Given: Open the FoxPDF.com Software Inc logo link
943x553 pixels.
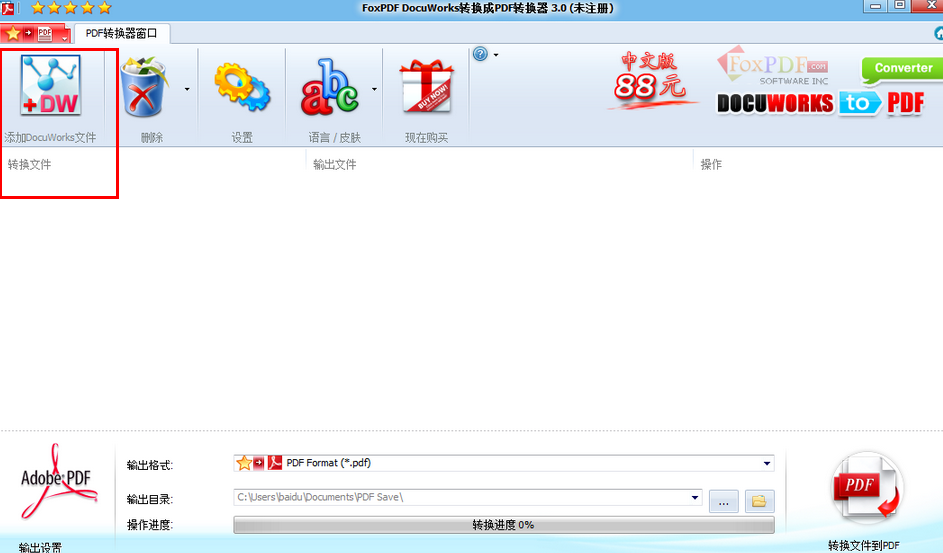Looking at the screenshot, I should [x=774, y=66].
